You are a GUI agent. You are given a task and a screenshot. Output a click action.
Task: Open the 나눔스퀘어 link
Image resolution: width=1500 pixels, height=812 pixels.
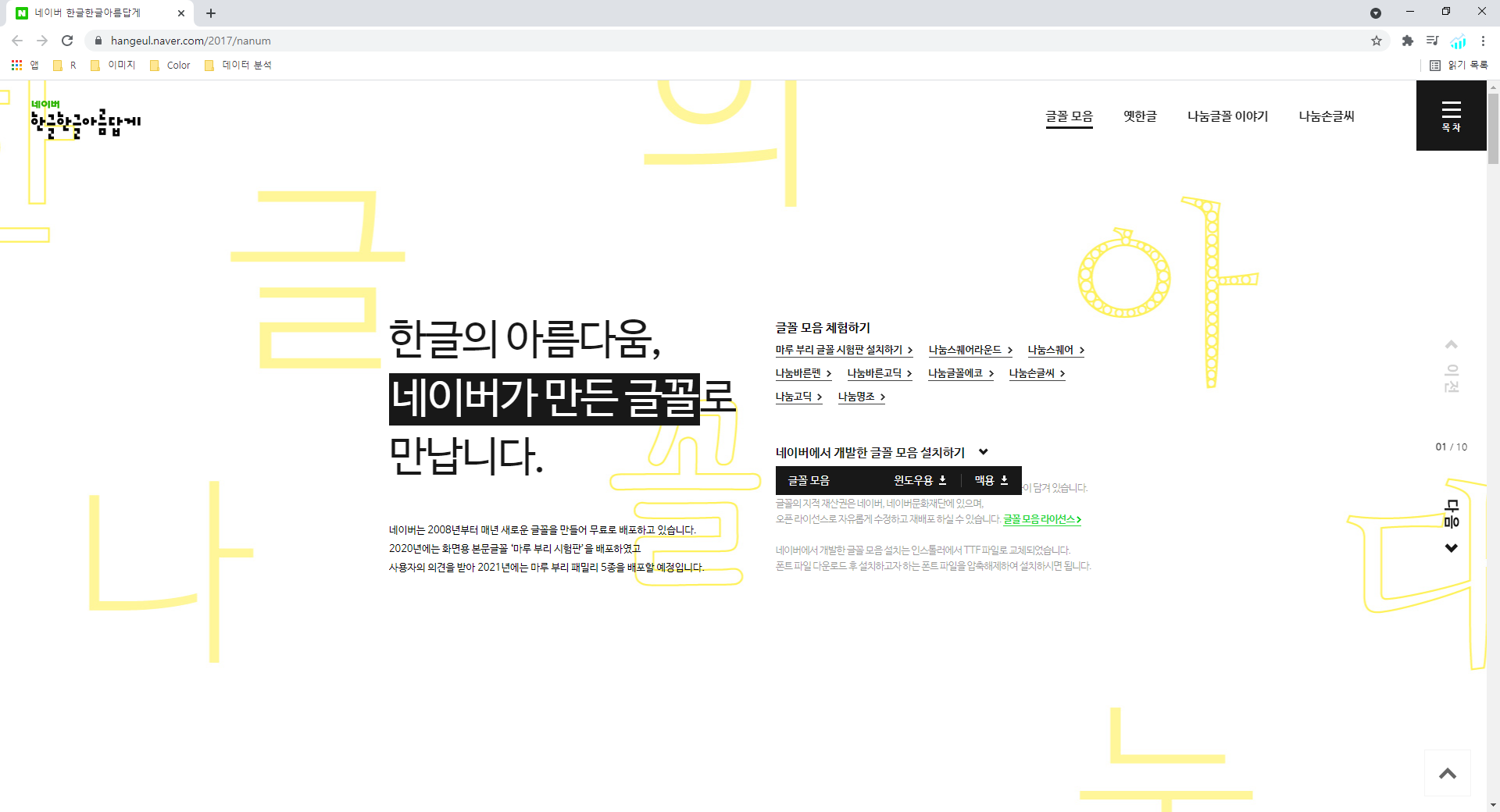(x=1056, y=350)
